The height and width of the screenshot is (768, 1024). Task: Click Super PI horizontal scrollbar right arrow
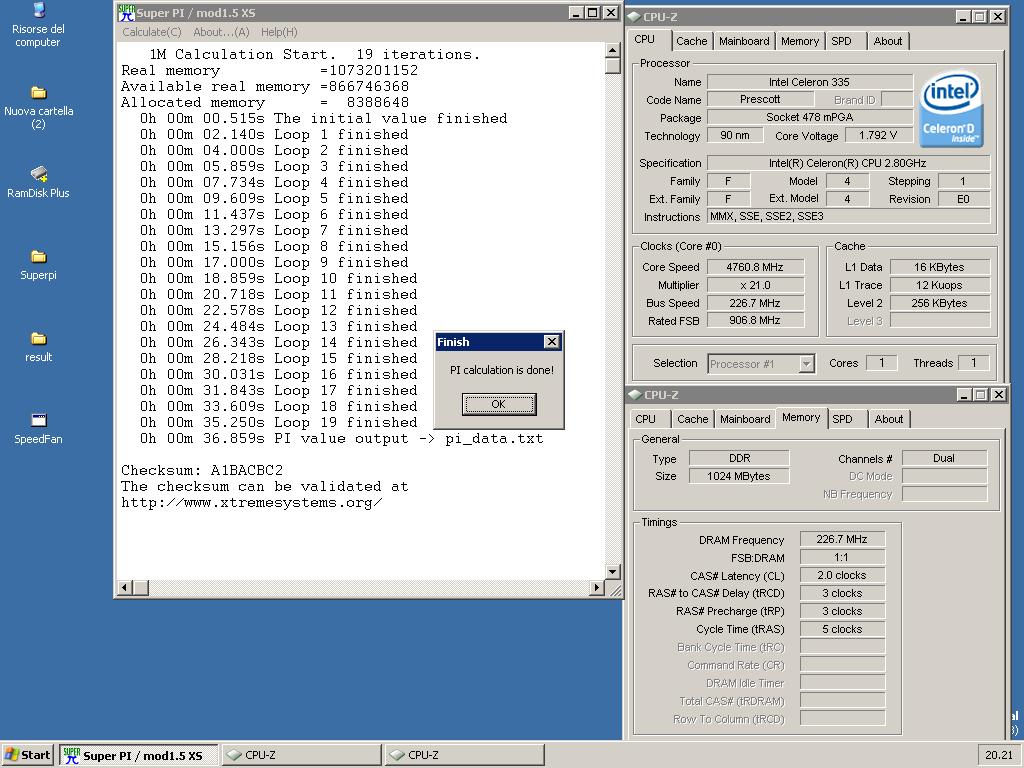[x=596, y=588]
